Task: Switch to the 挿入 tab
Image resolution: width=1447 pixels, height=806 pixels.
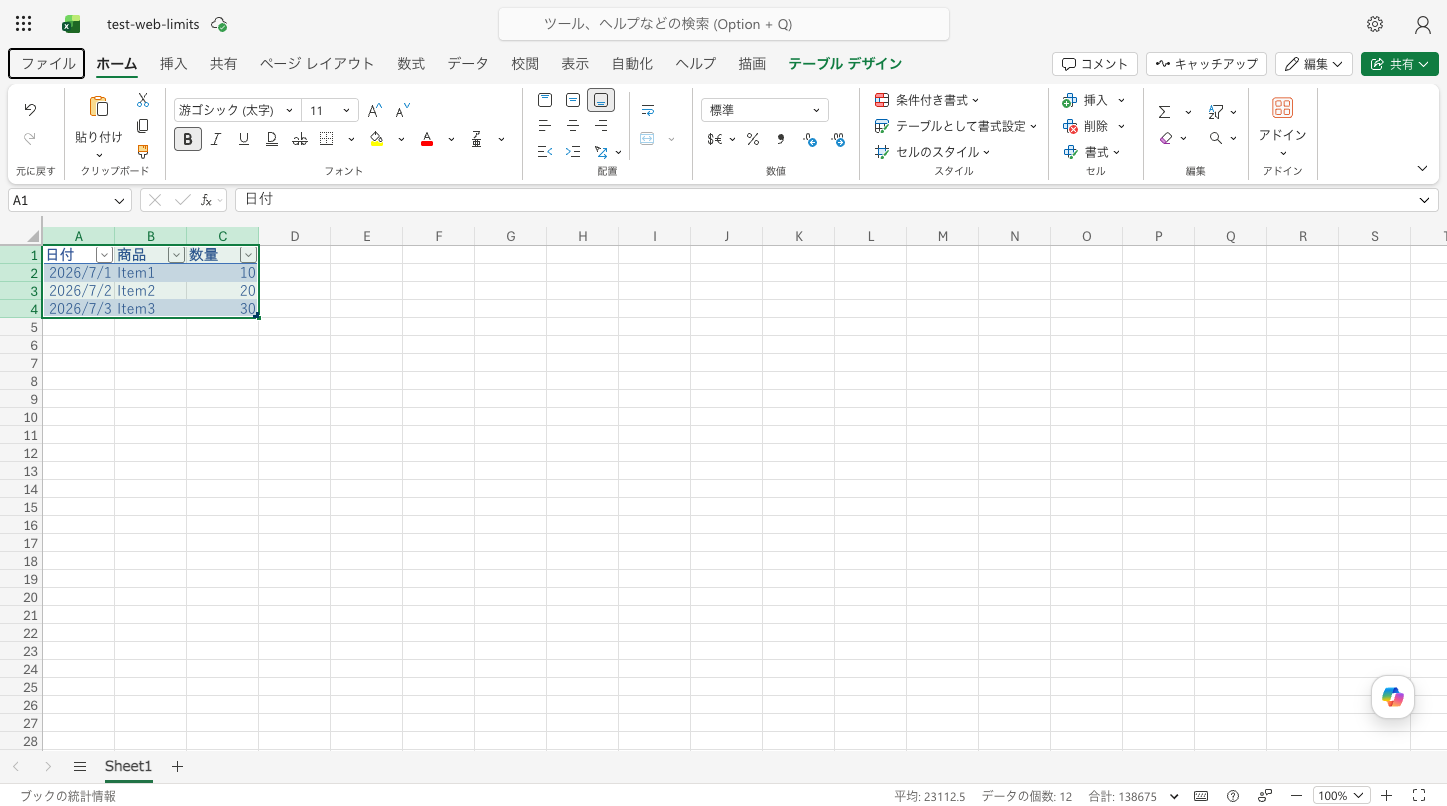Action: click(173, 64)
